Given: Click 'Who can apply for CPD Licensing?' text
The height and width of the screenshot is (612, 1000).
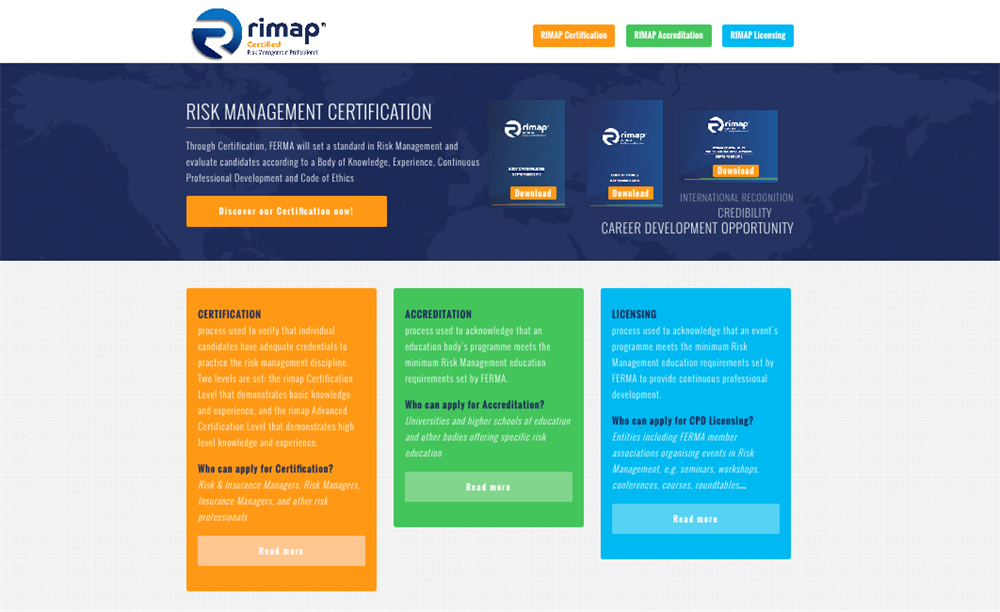Looking at the screenshot, I should tap(682, 421).
